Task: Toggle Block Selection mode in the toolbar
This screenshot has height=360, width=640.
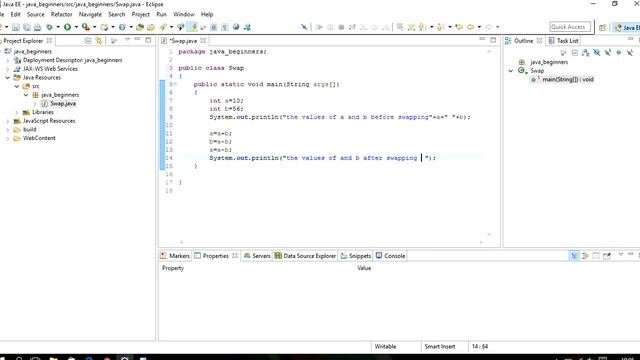Action: 213,27
